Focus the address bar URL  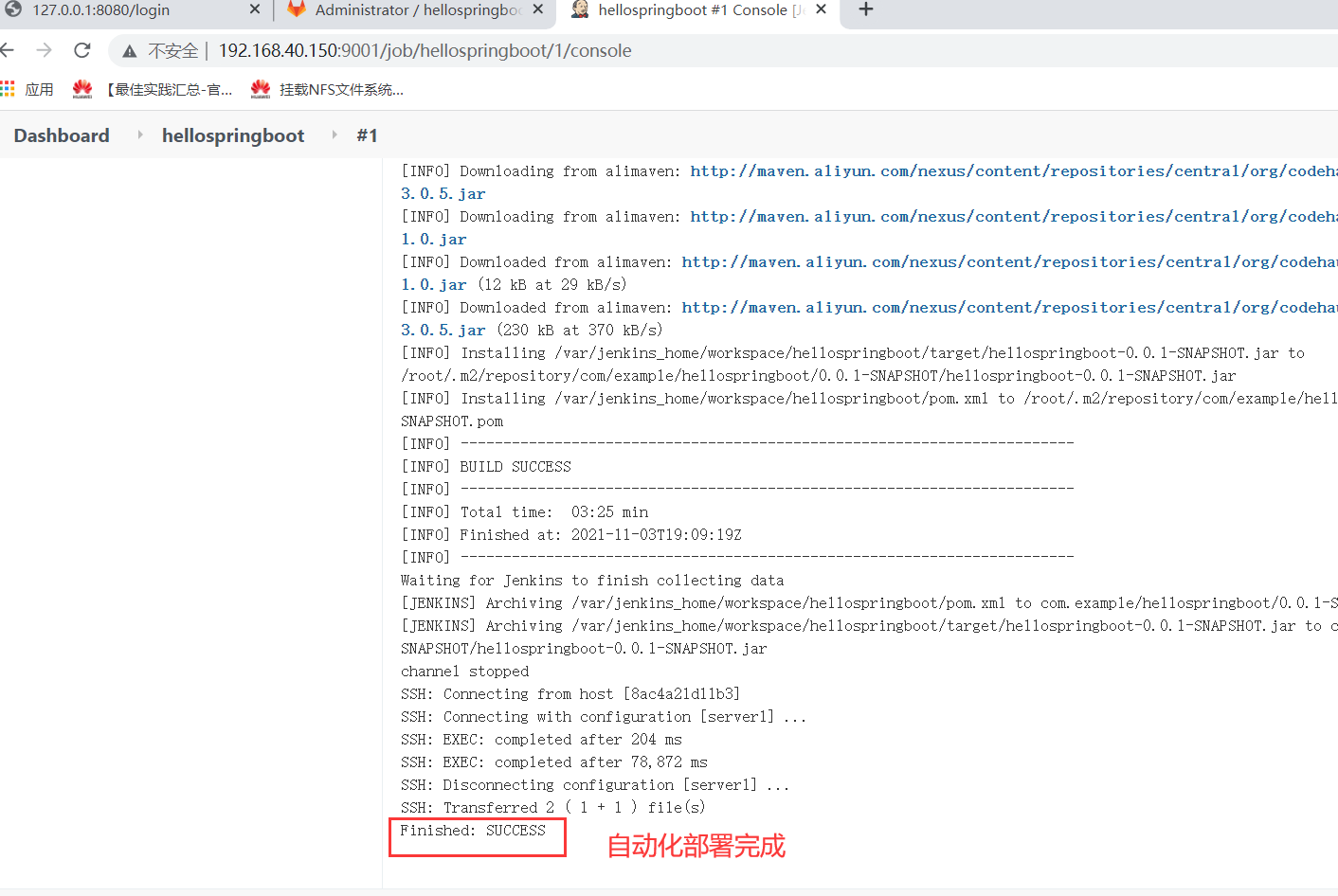pyautogui.click(x=425, y=51)
